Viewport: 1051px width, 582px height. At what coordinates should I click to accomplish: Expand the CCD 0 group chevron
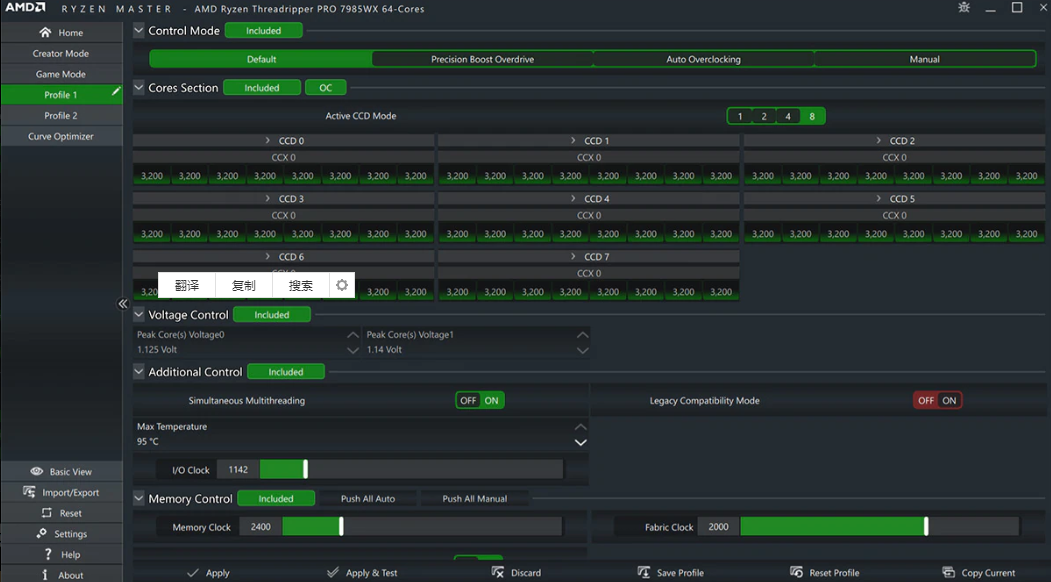(x=268, y=141)
